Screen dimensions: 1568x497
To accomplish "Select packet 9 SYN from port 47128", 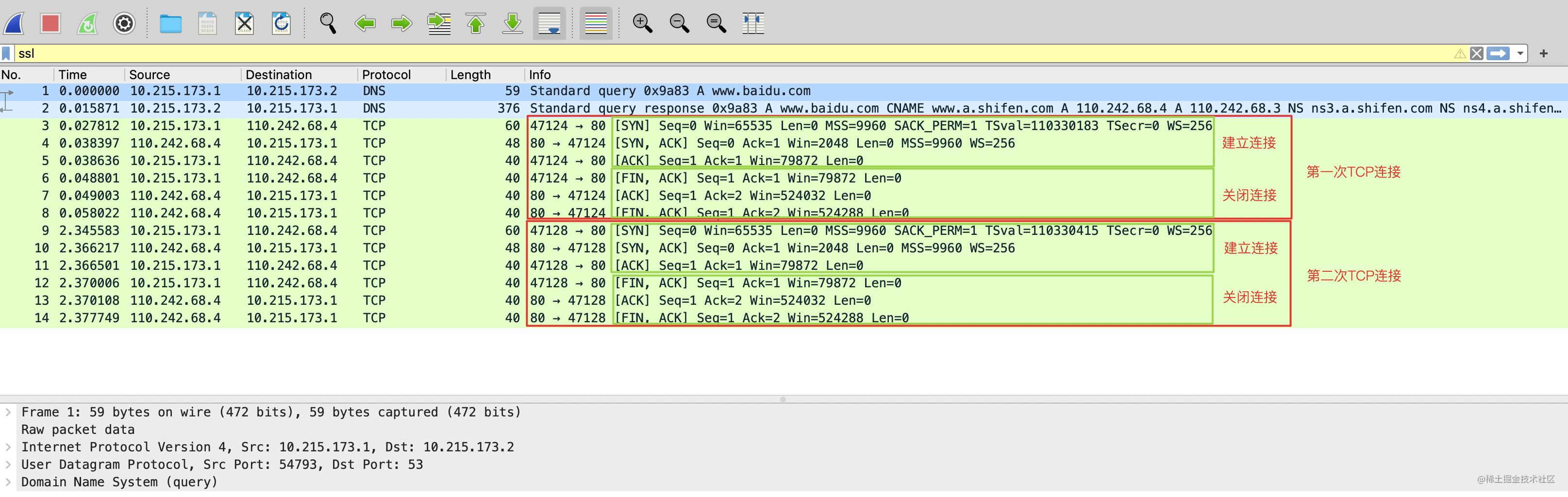I will tap(784, 231).
